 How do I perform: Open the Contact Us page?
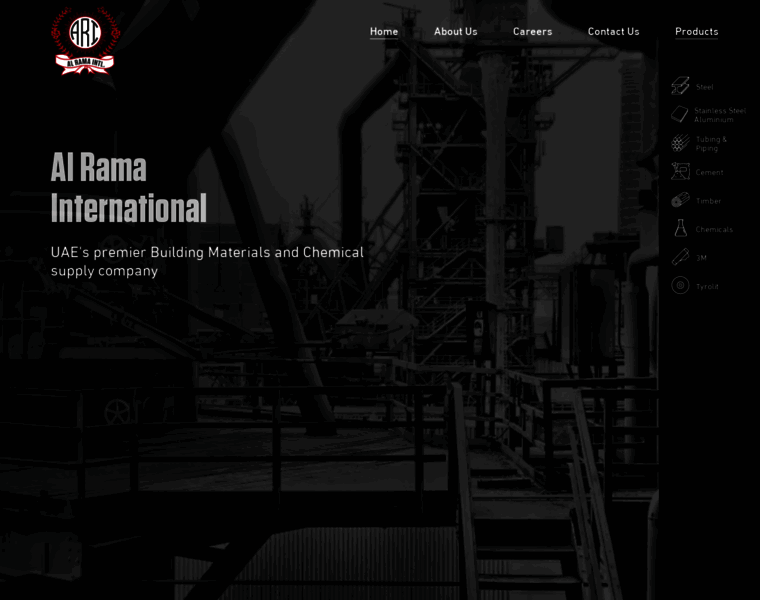click(x=614, y=32)
